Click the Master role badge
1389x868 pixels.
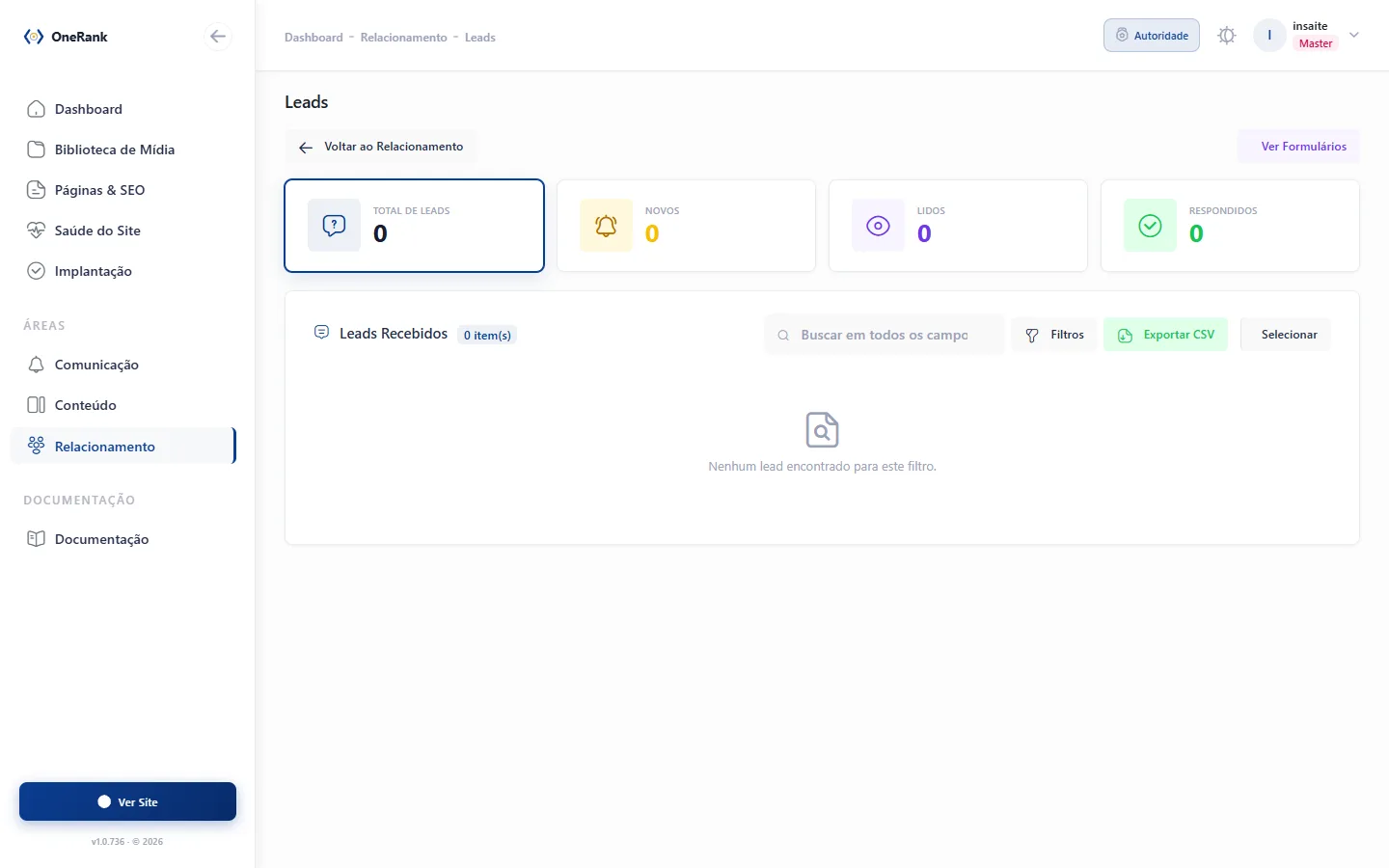click(x=1316, y=43)
